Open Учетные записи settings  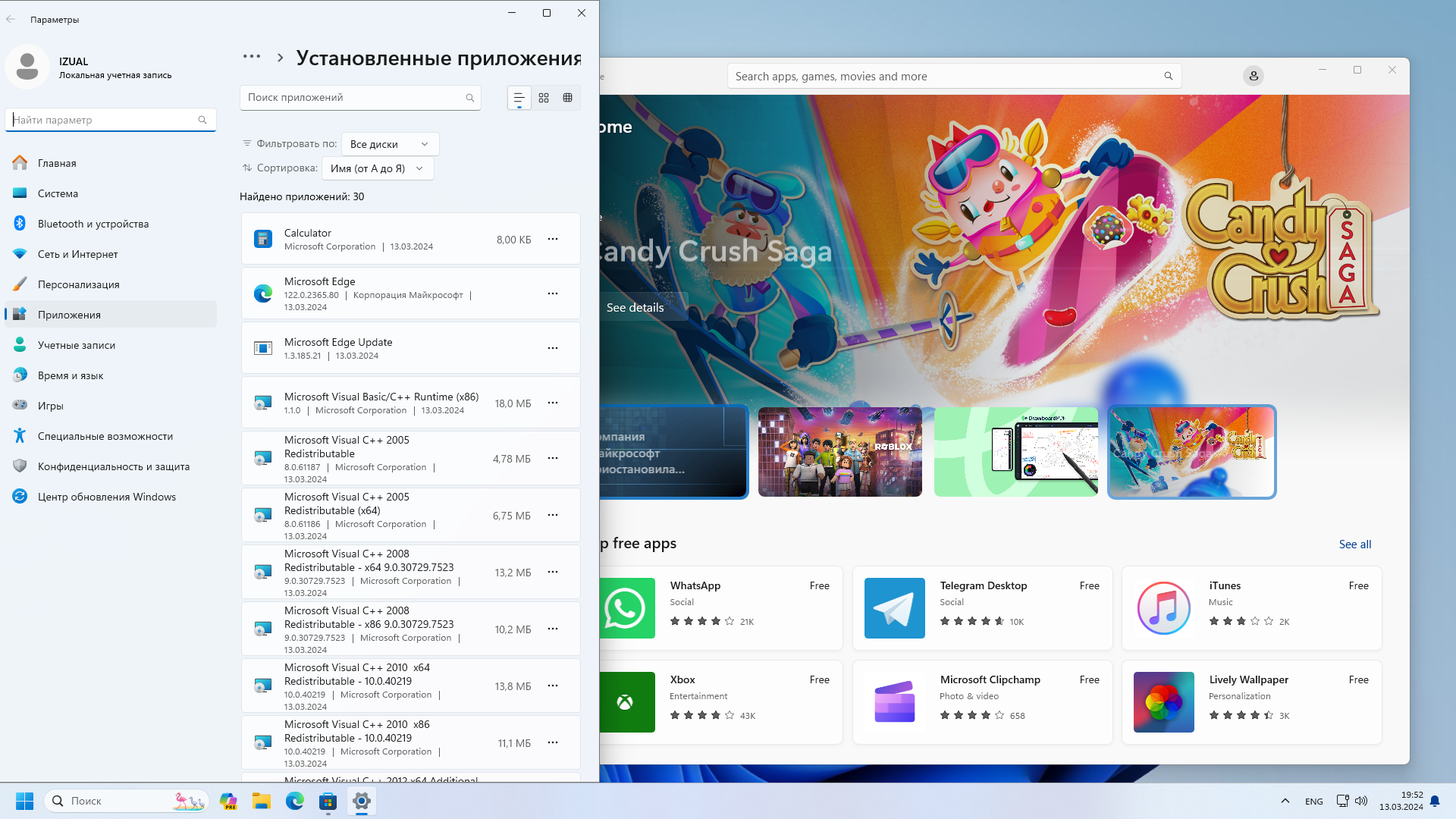point(111,345)
